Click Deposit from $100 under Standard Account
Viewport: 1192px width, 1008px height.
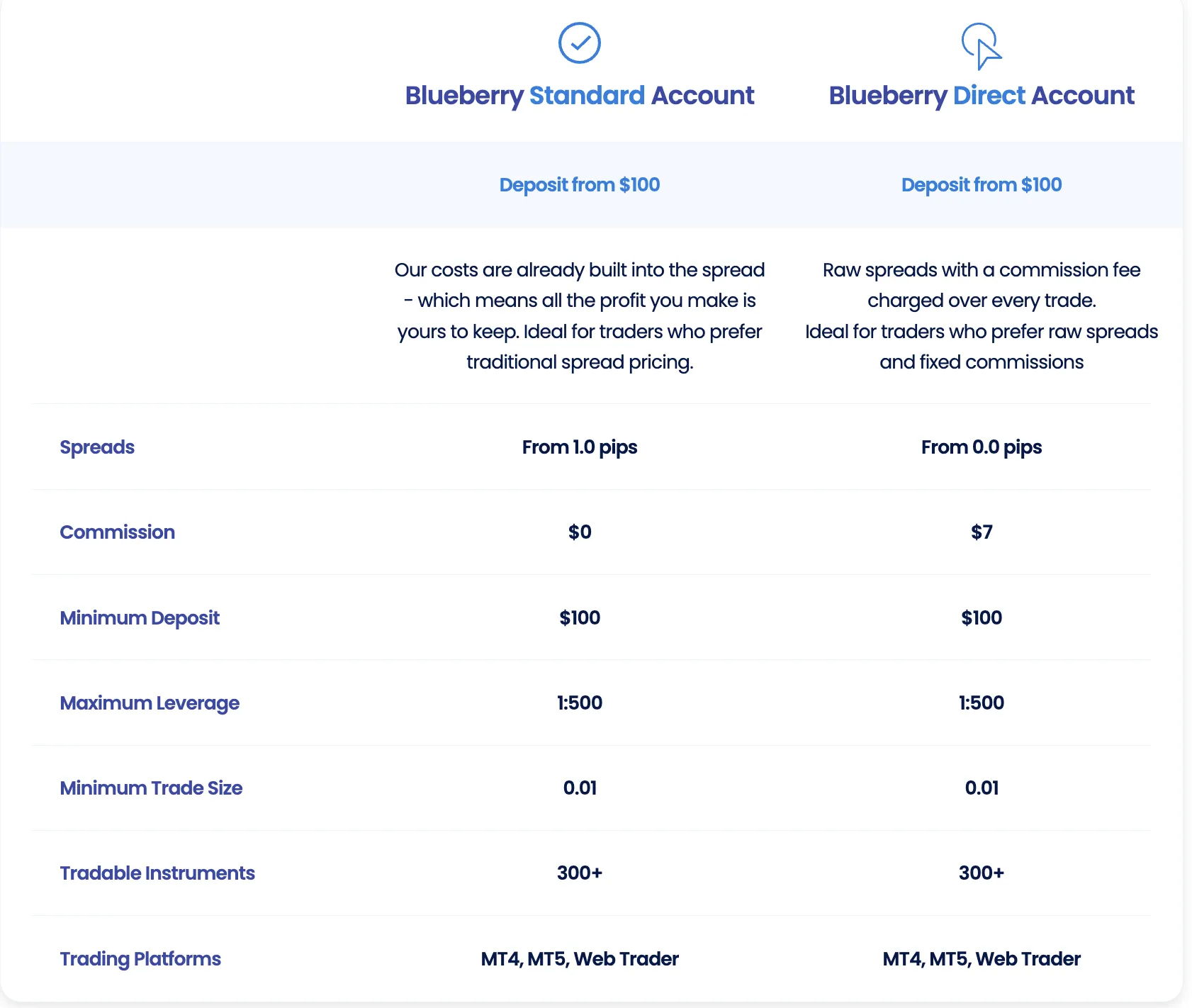tap(580, 185)
